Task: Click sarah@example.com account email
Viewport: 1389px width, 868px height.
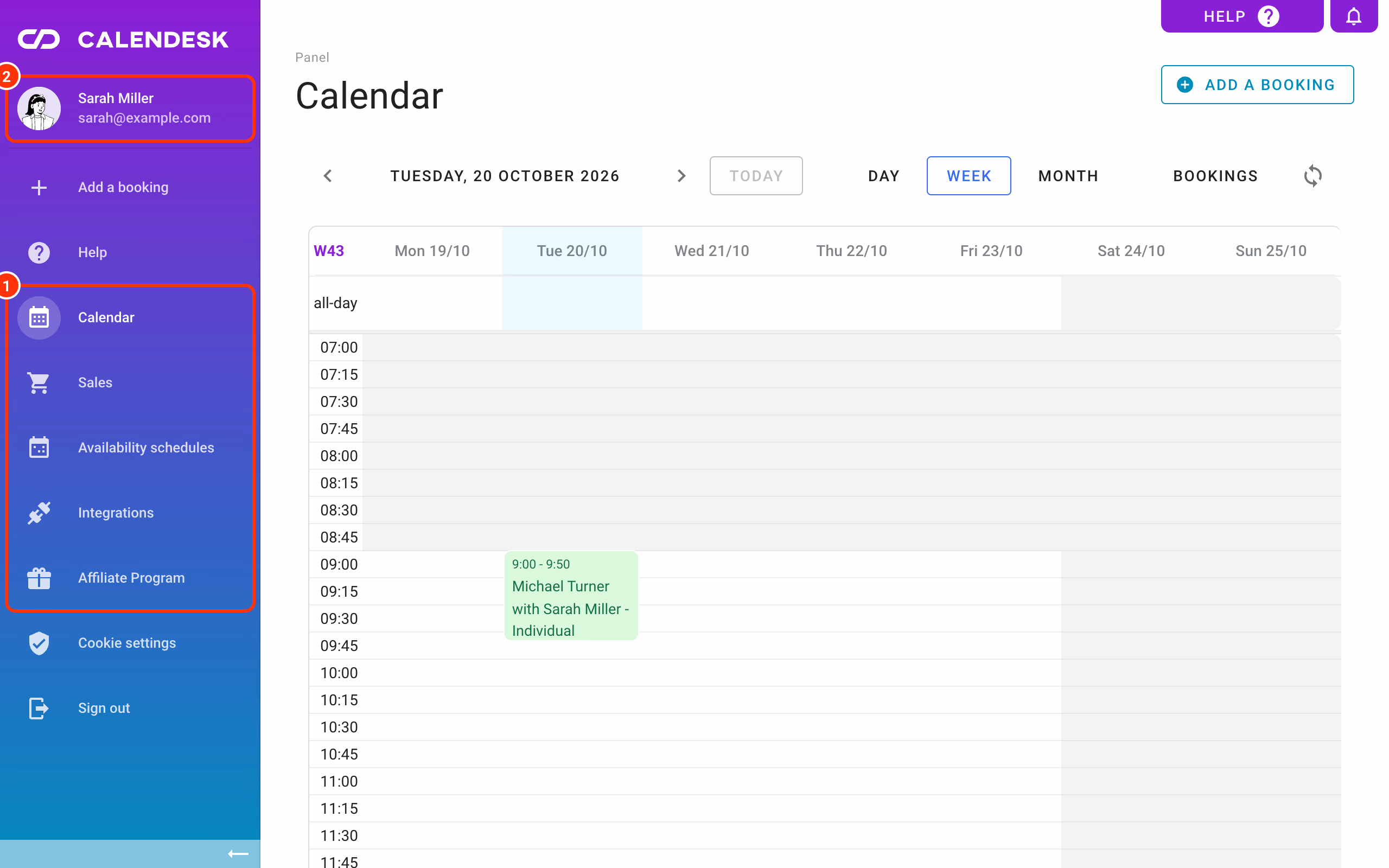Action: pos(144,118)
